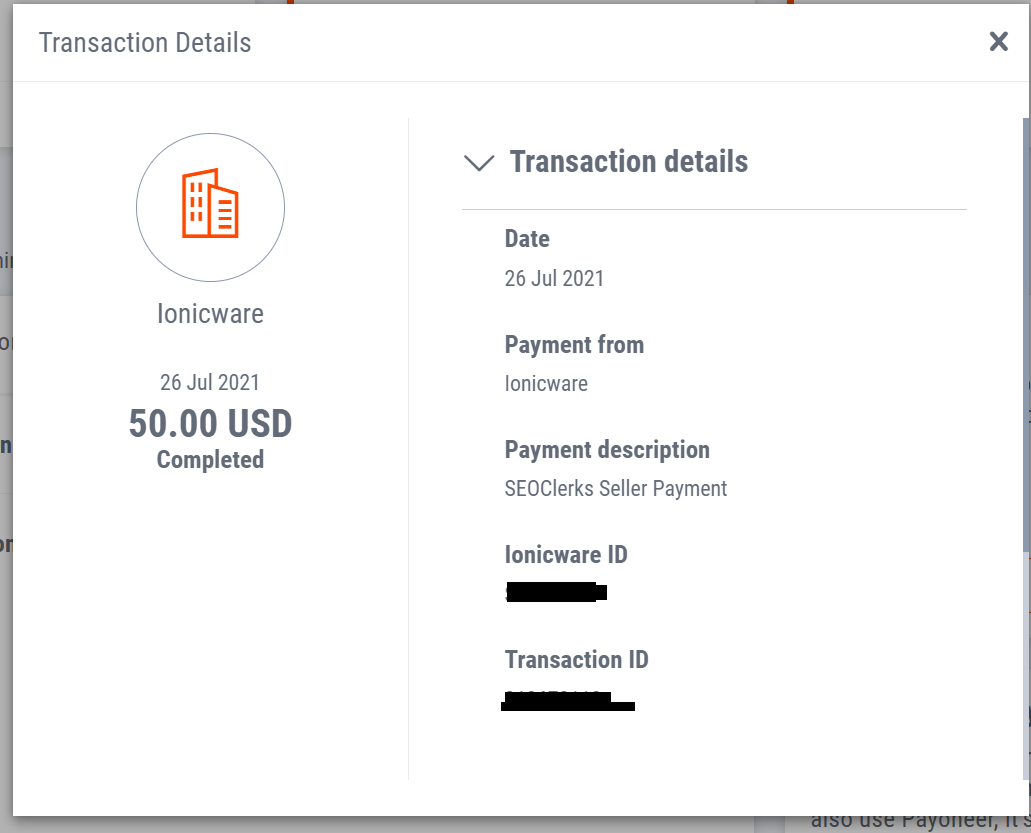This screenshot has width=1031, height=833.
Task: Collapse the Transaction details chevron
Action: point(480,163)
